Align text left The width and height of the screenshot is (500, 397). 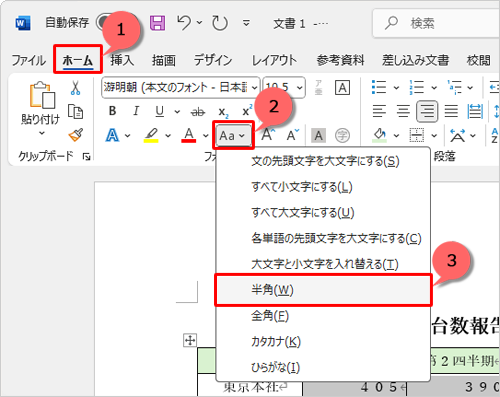tap(379, 111)
